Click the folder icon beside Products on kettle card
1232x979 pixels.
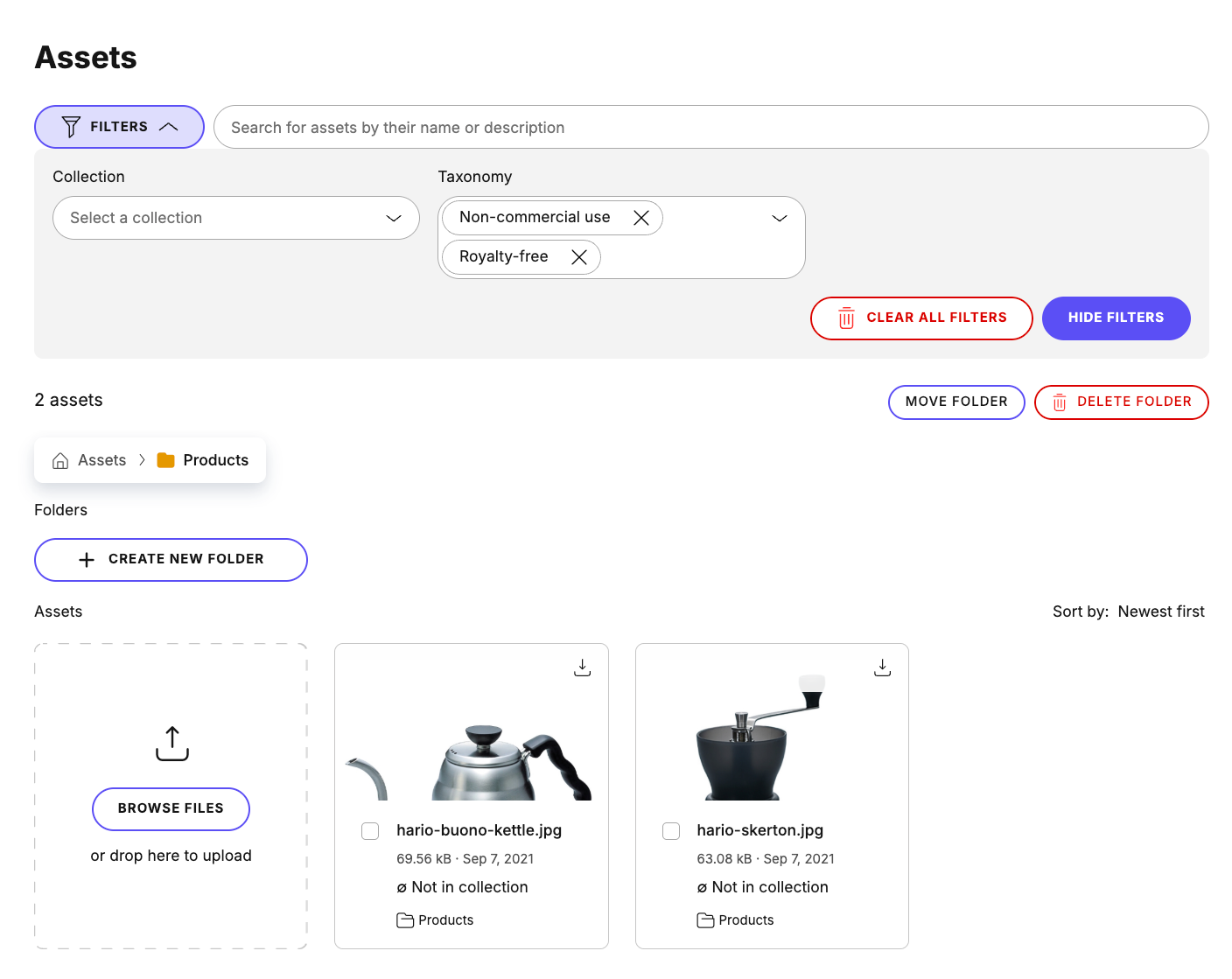tap(406, 920)
